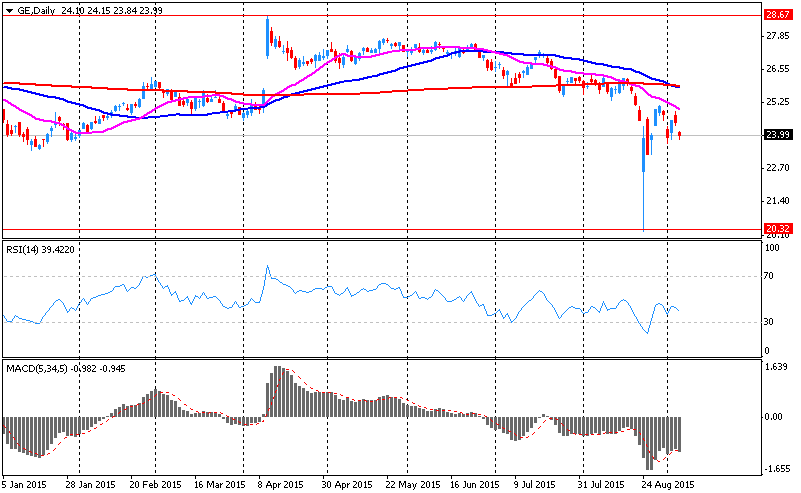Select the 30 Apr 2015 date label

click(x=347, y=484)
